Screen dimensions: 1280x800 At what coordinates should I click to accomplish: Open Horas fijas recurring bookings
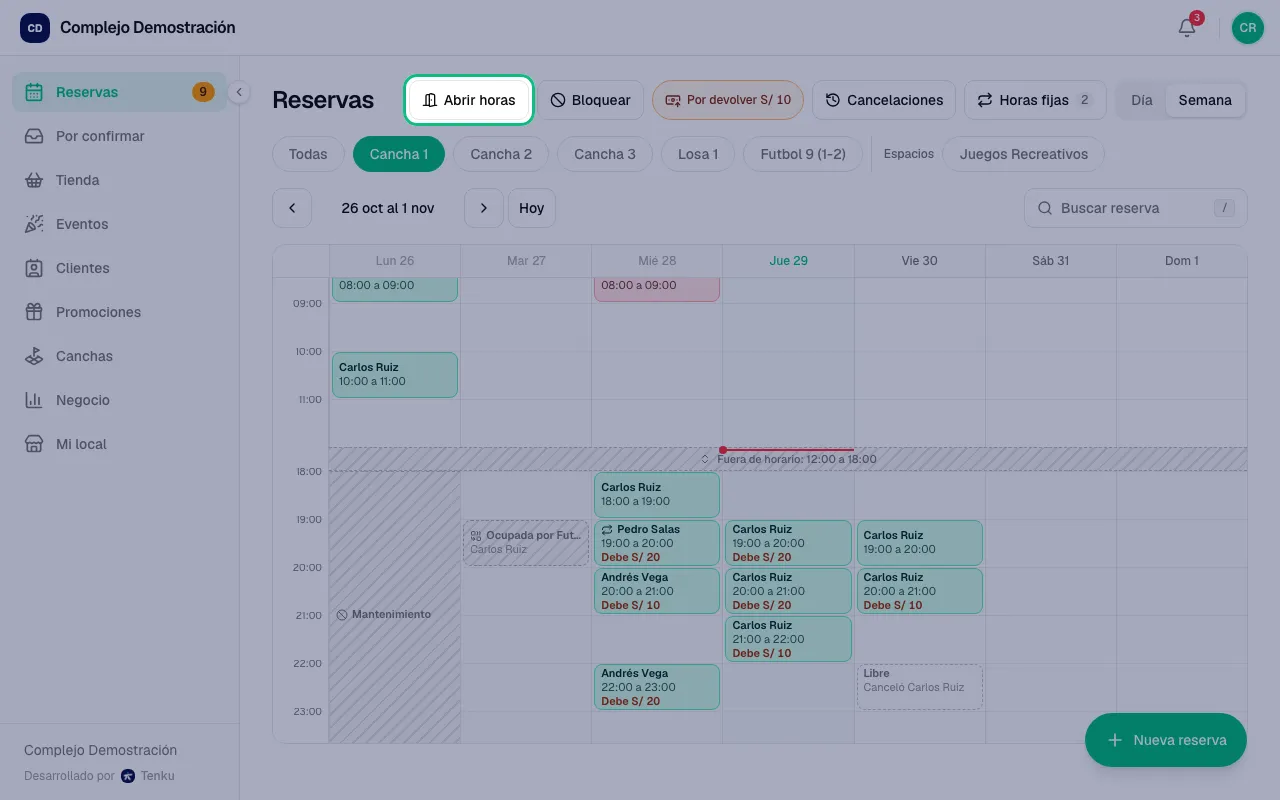[x=1035, y=100]
